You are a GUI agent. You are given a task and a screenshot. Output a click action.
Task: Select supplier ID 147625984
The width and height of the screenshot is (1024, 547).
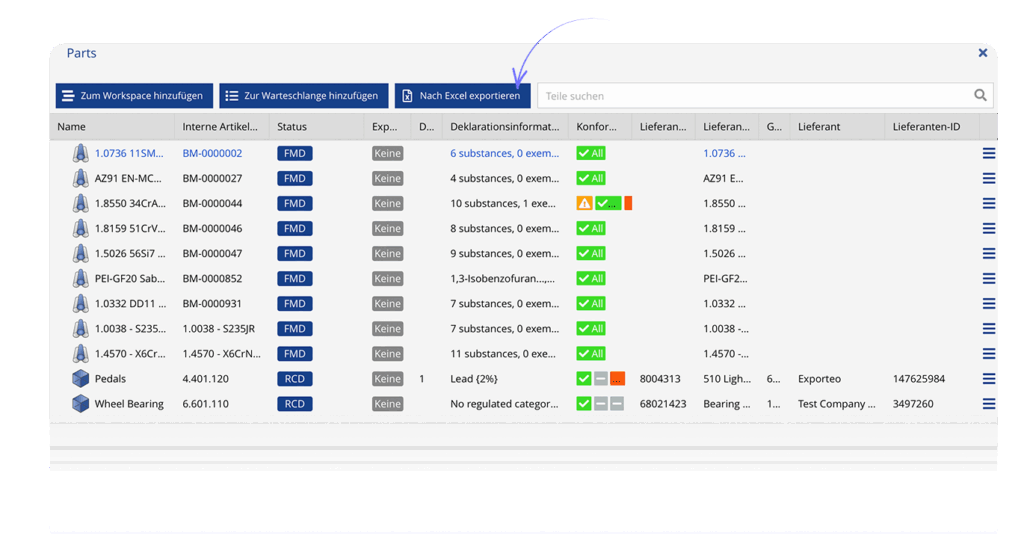coord(919,379)
